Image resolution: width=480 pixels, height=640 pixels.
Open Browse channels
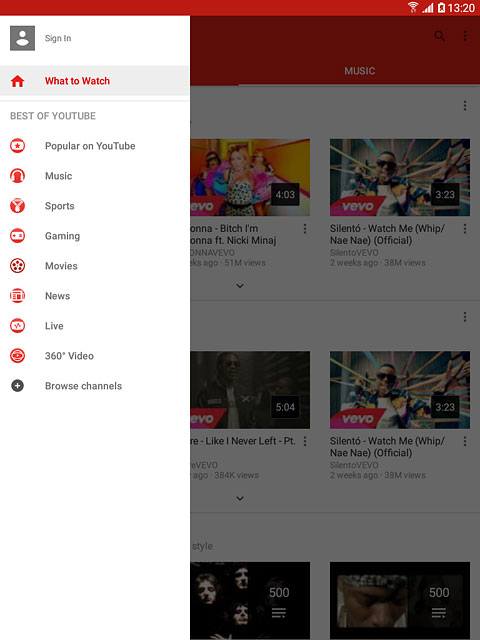pos(95,386)
